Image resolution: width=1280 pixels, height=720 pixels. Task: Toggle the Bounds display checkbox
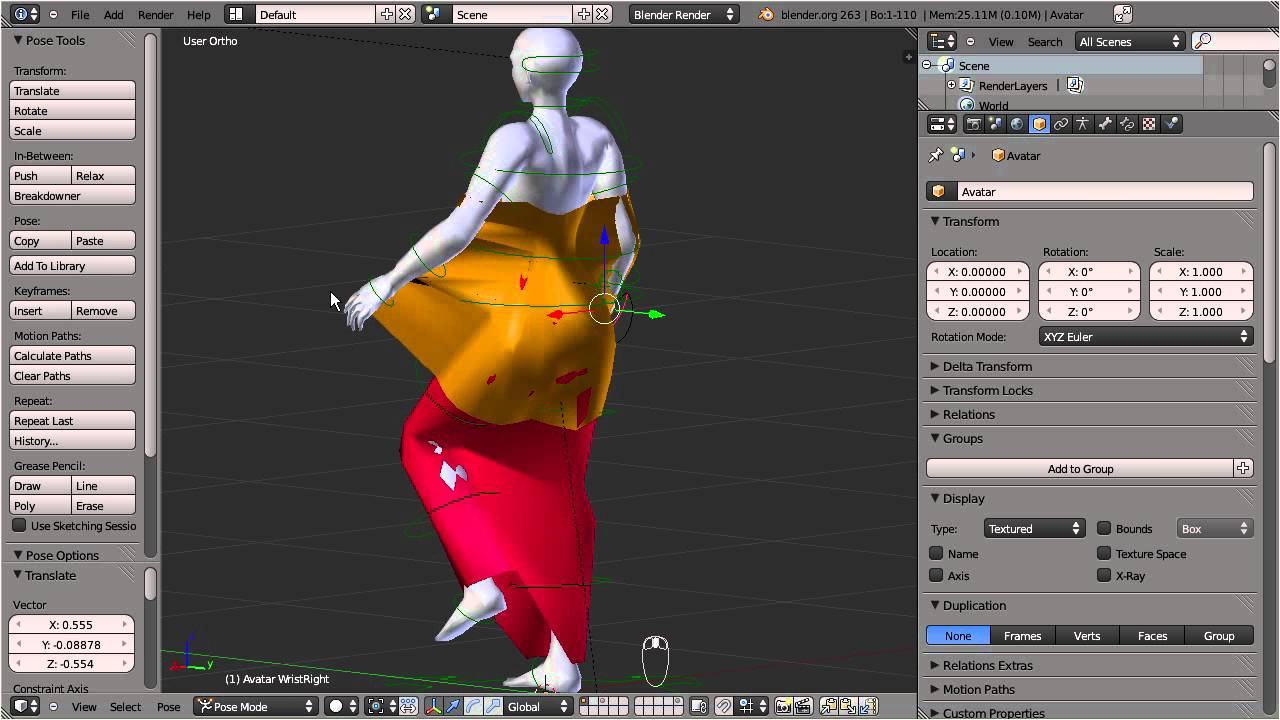pyautogui.click(x=1104, y=528)
